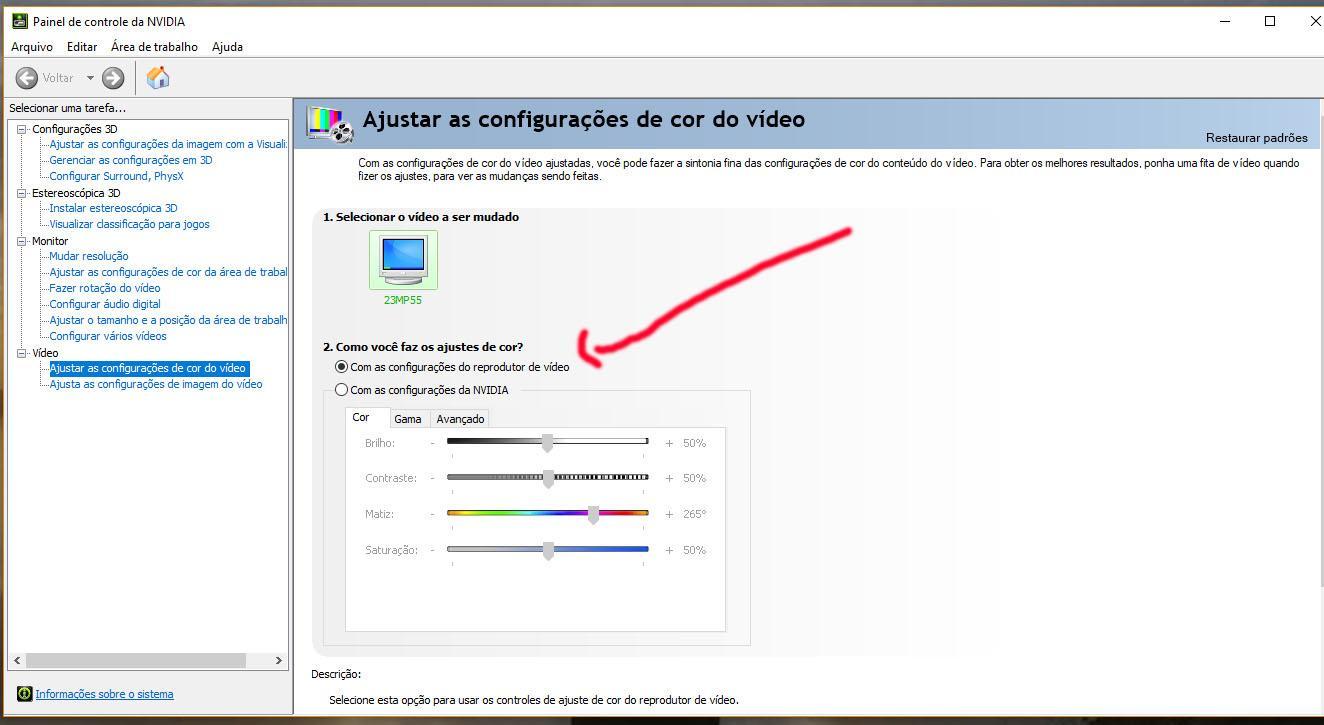Viewport: 1324px width, 725px height.
Task: Open 'Ajusta as configurações de imagem do vídeo'
Action: (x=156, y=384)
